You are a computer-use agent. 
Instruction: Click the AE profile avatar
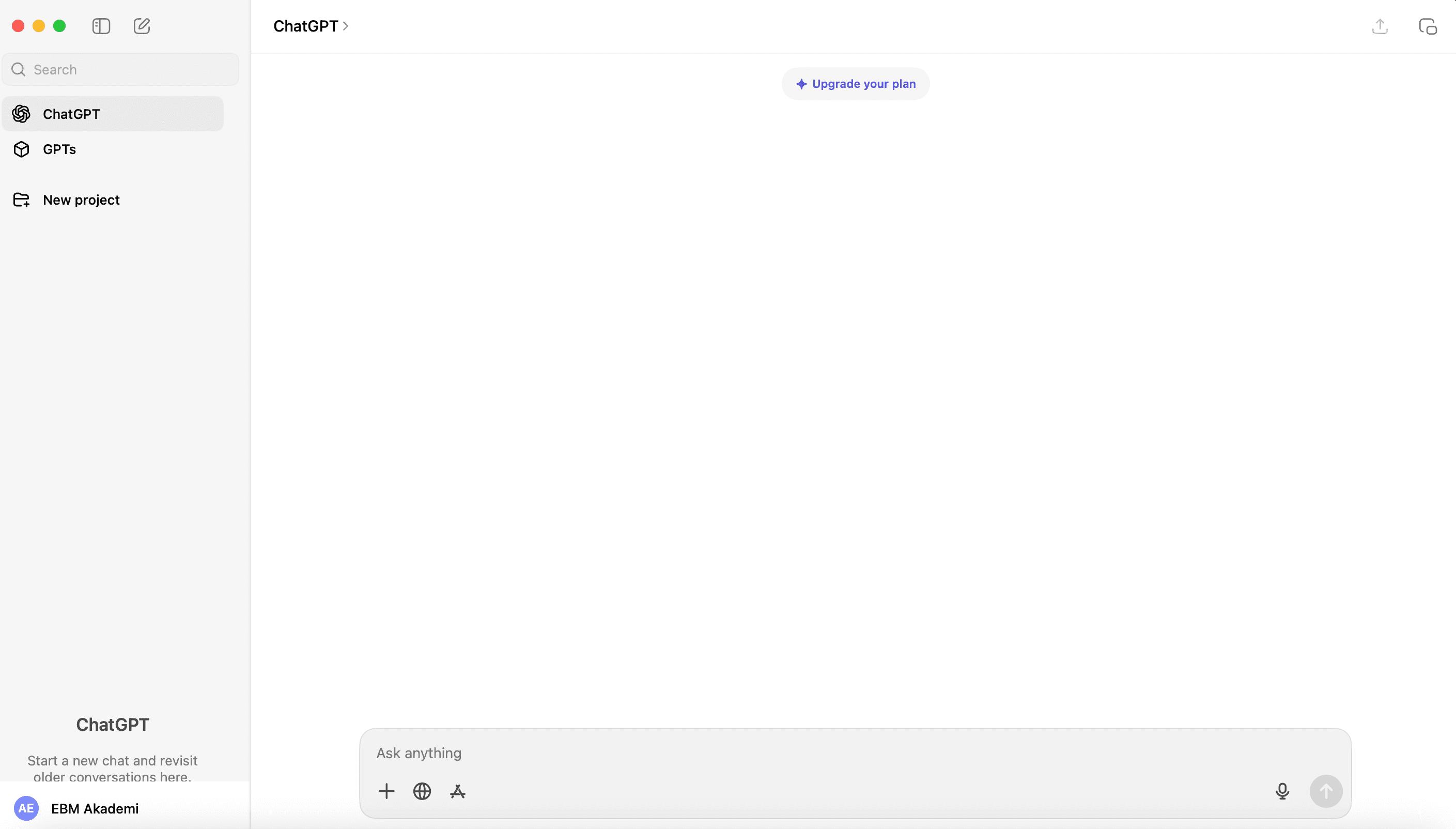(26, 808)
